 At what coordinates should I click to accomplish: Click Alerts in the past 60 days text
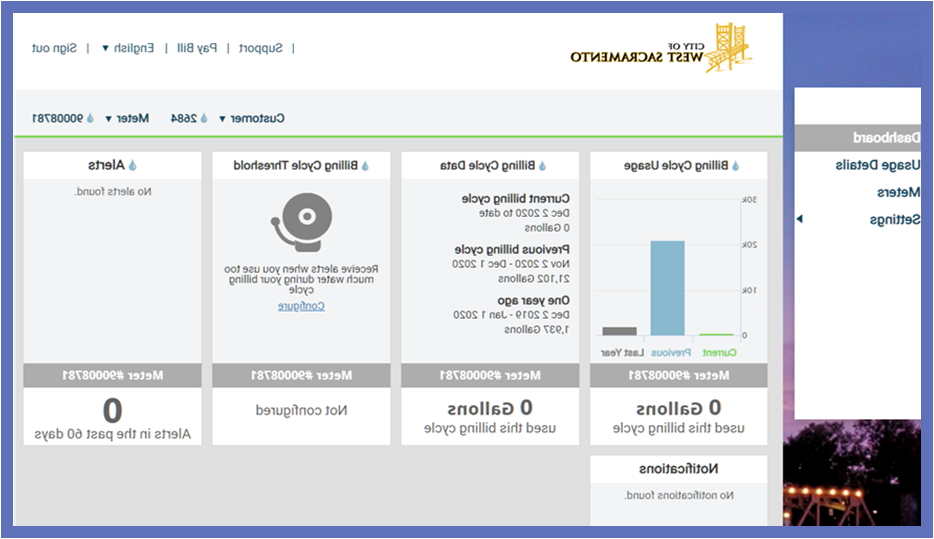pos(113,434)
